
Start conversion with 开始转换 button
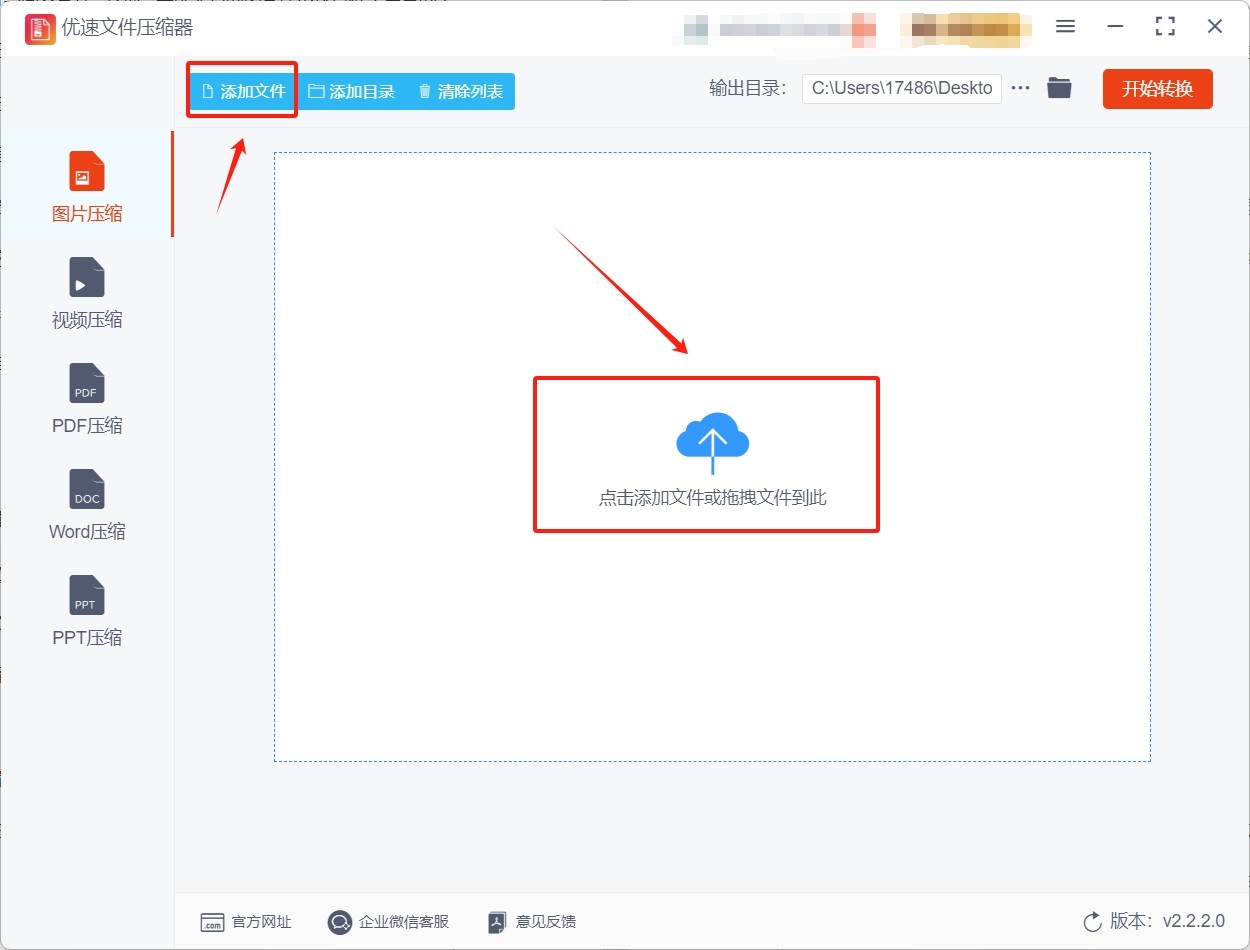(x=1157, y=88)
